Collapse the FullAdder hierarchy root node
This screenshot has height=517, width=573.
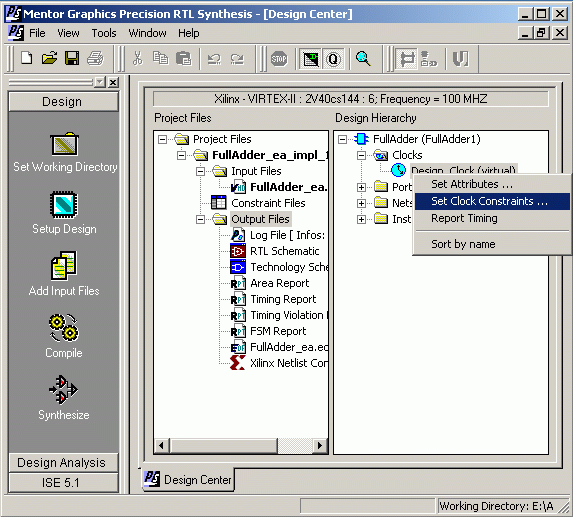tap(342, 139)
